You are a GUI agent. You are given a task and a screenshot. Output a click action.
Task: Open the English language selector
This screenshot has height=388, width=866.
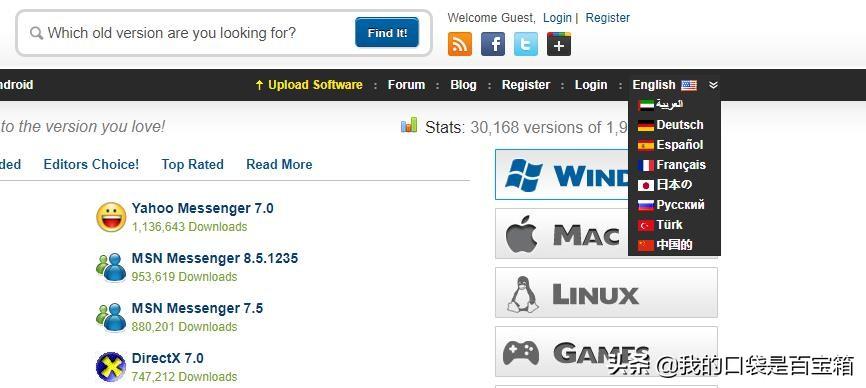coord(654,85)
